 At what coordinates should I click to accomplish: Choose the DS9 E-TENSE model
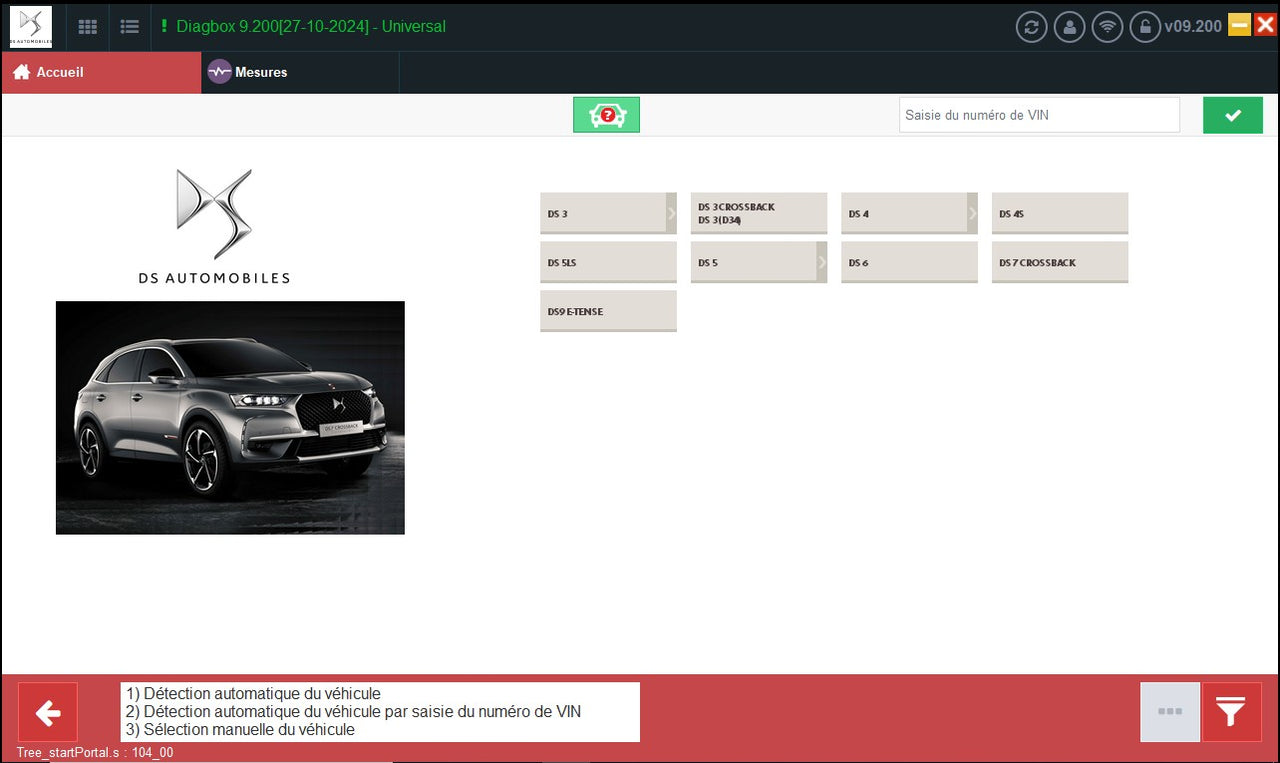pos(608,311)
